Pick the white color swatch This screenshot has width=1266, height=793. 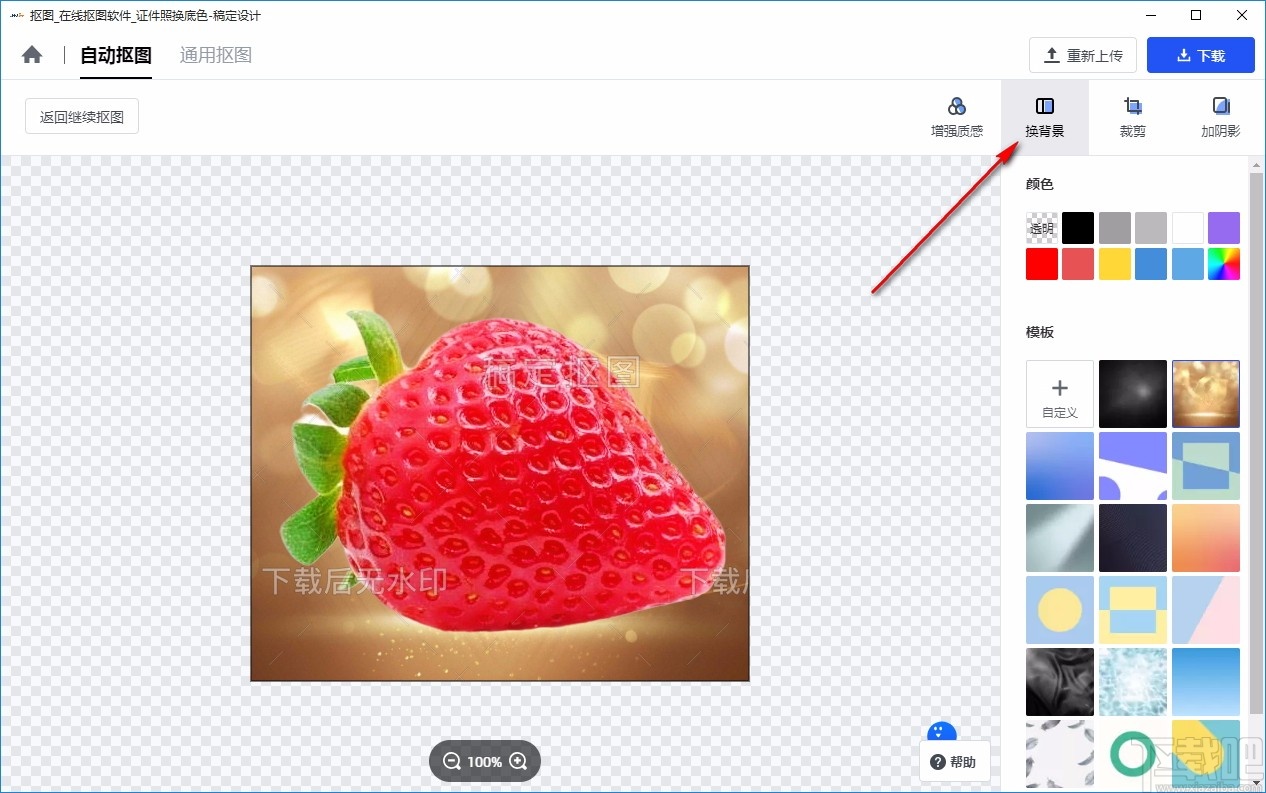coord(1188,228)
